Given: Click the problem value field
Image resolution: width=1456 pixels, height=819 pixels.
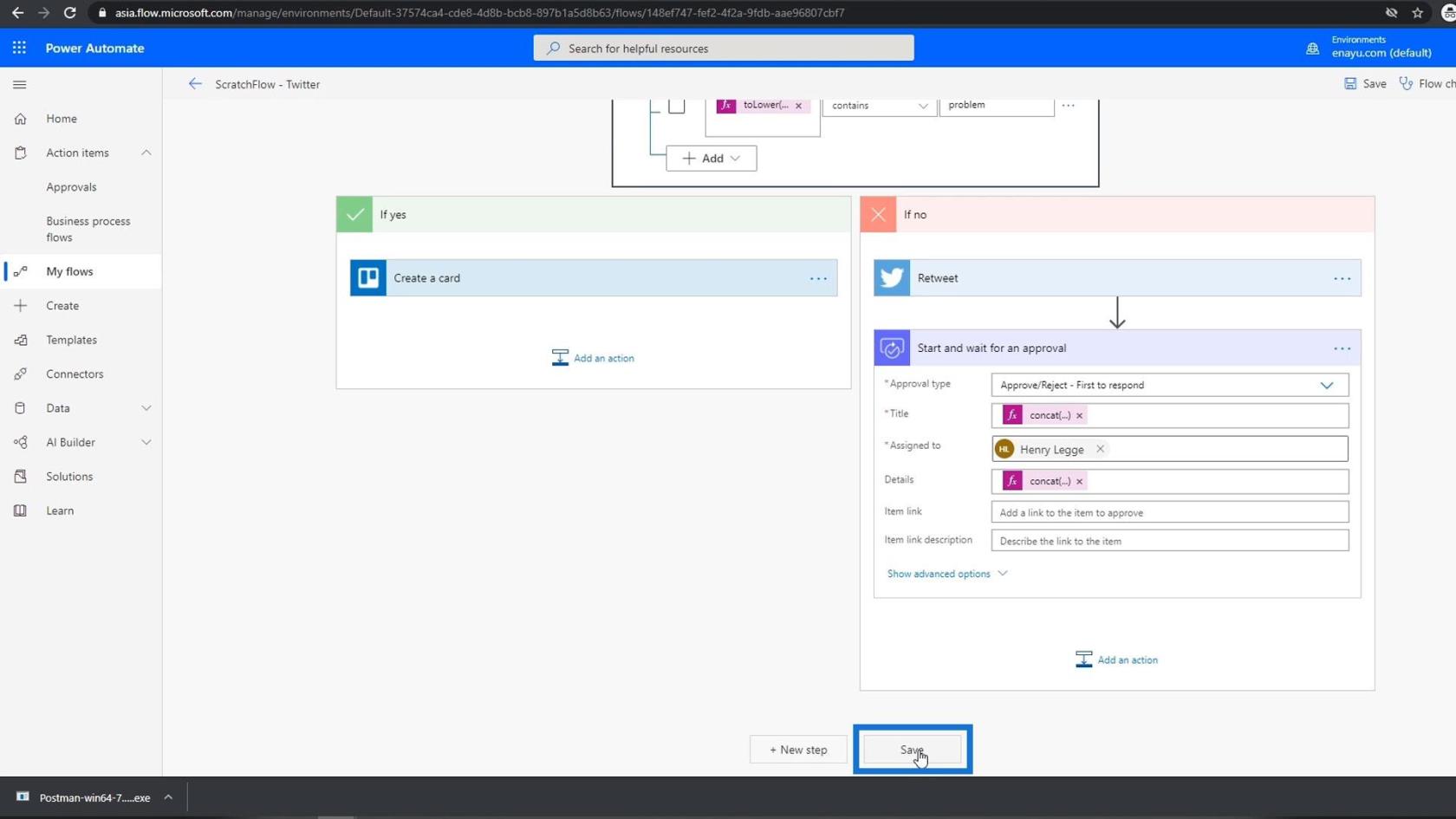Looking at the screenshot, I should pos(996,105).
